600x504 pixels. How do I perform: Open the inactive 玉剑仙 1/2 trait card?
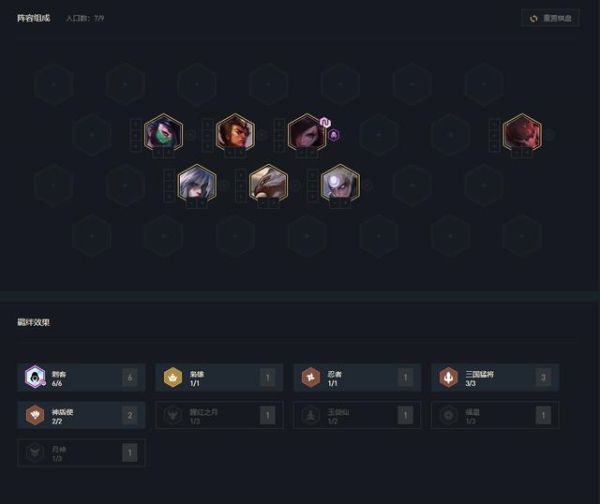(357, 415)
